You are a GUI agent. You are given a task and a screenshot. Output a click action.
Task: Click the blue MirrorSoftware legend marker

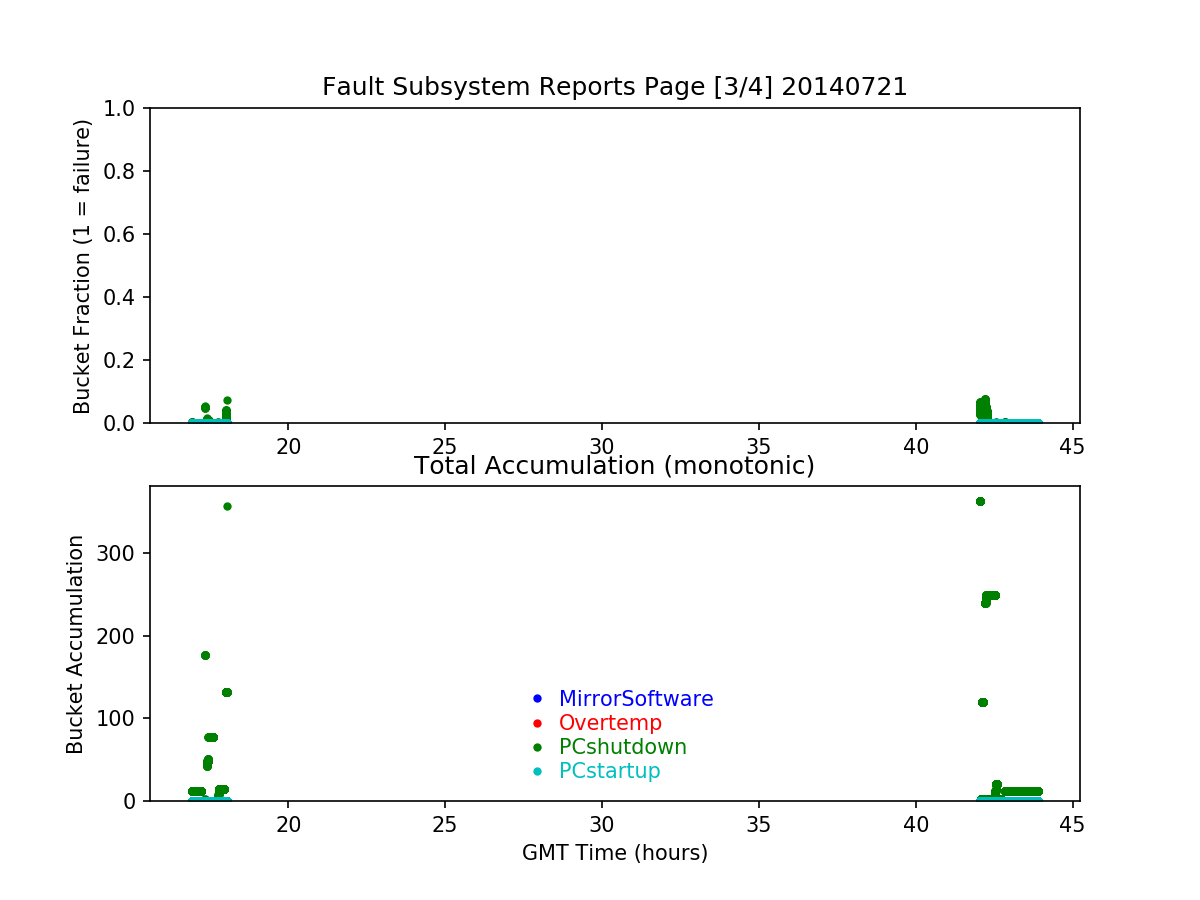pos(537,698)
